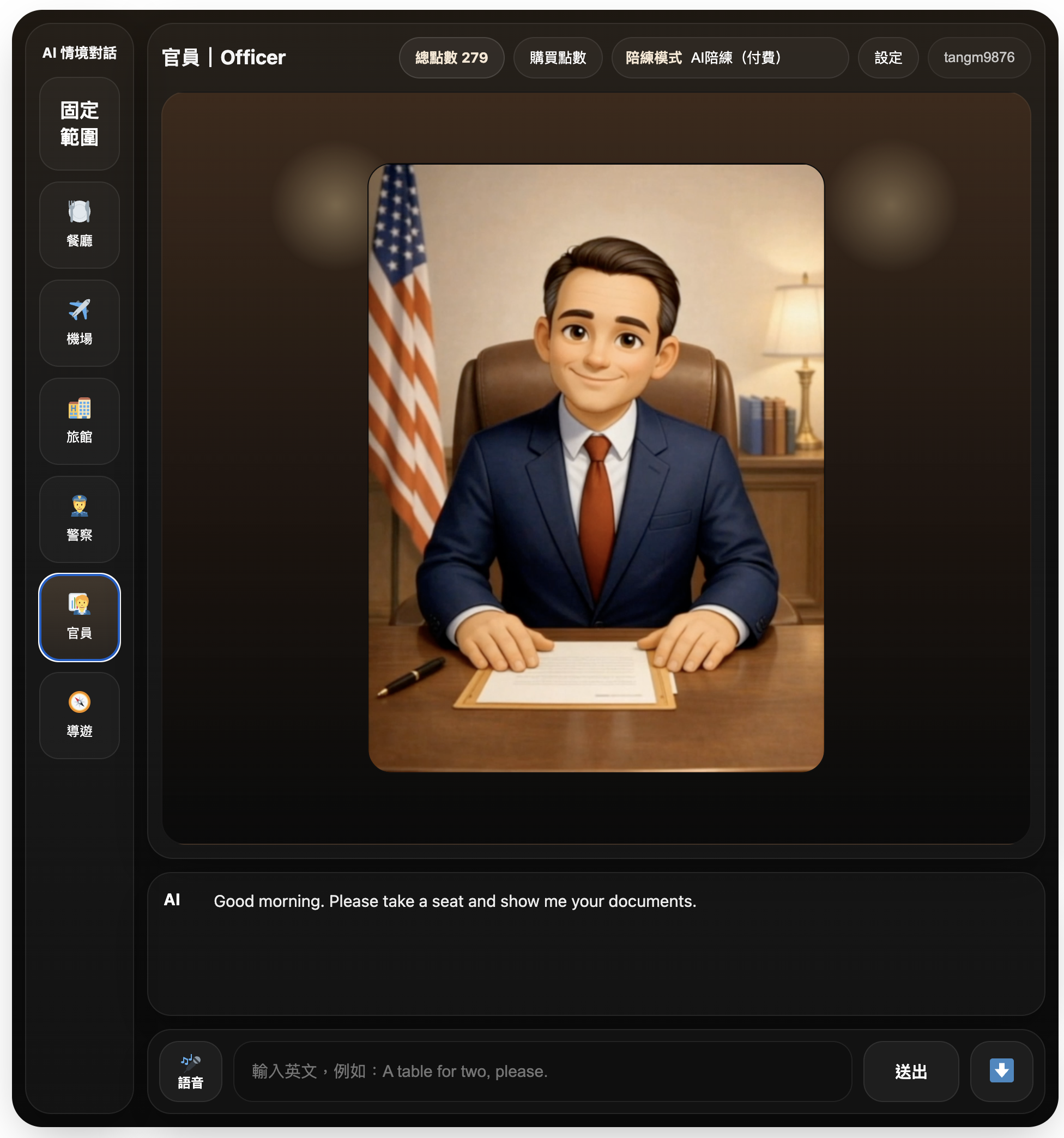Image resolution: width=1064 pixels, height=1138 pixels.
Task: Open the 設定 settings menu
Action: click(x=888, y=58)
